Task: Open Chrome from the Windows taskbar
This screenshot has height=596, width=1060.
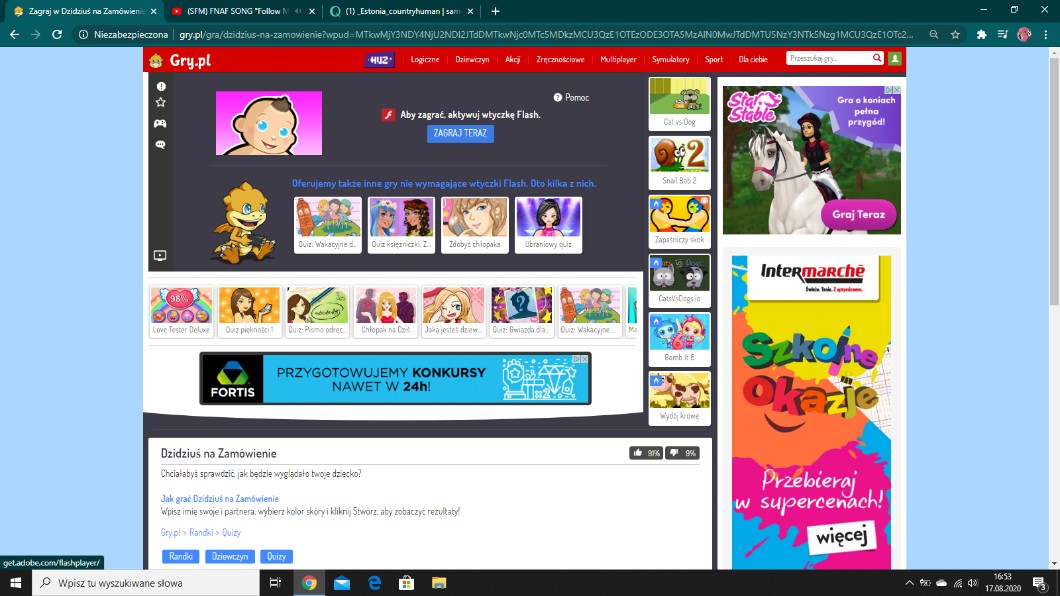Action: pos(309,583)
